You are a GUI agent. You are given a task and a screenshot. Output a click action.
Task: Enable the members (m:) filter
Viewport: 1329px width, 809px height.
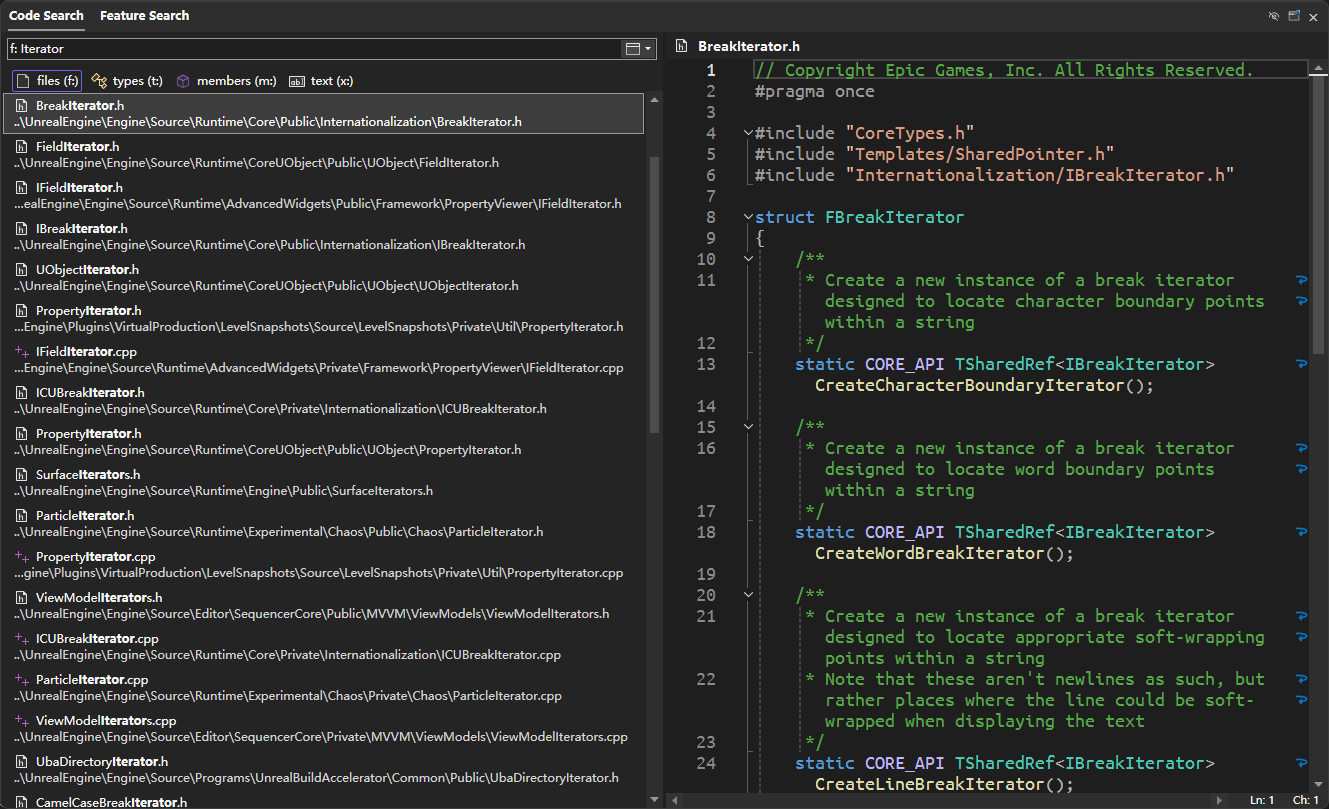226,81
